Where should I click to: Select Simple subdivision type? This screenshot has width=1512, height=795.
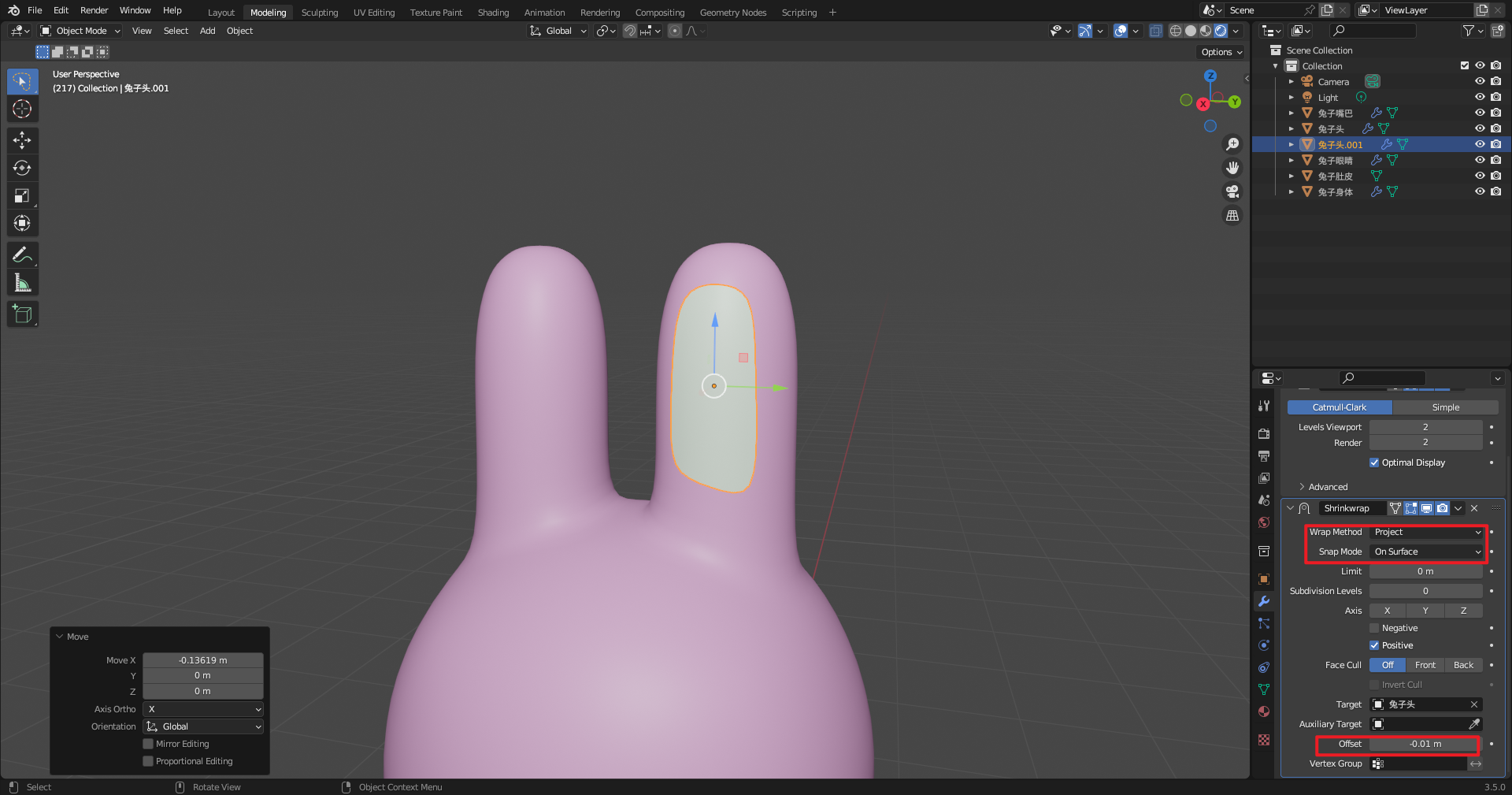(1446, 407)
